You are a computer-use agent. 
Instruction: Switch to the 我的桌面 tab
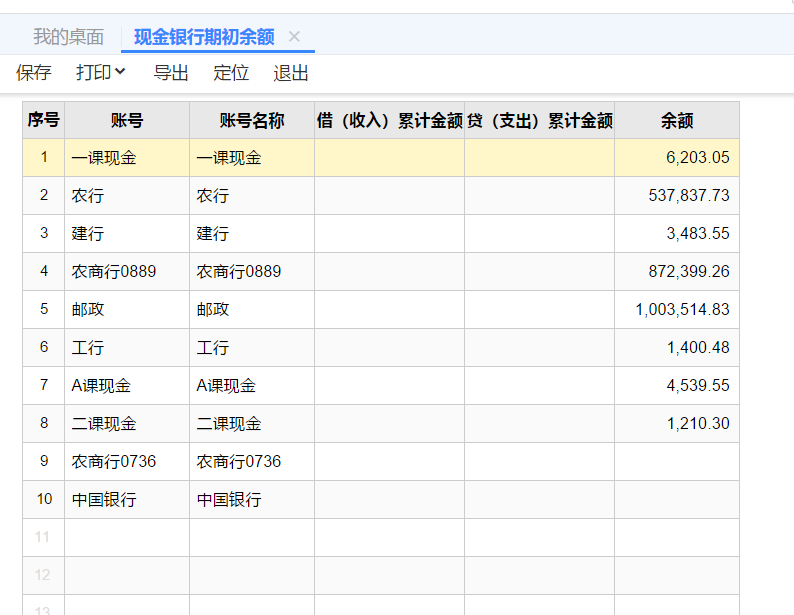(68, 37)
